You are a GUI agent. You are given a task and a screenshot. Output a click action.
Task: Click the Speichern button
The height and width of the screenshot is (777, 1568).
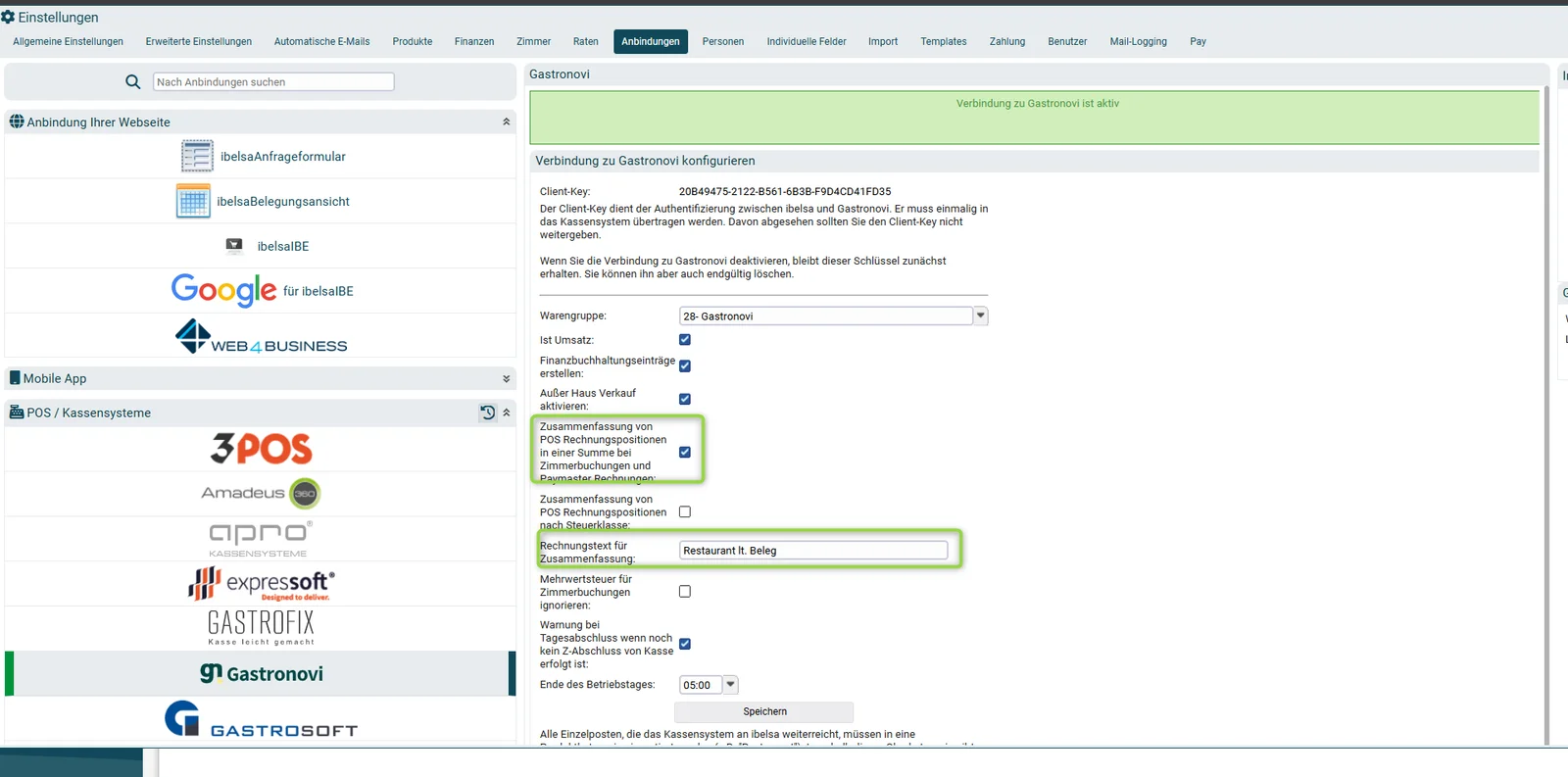764,711
